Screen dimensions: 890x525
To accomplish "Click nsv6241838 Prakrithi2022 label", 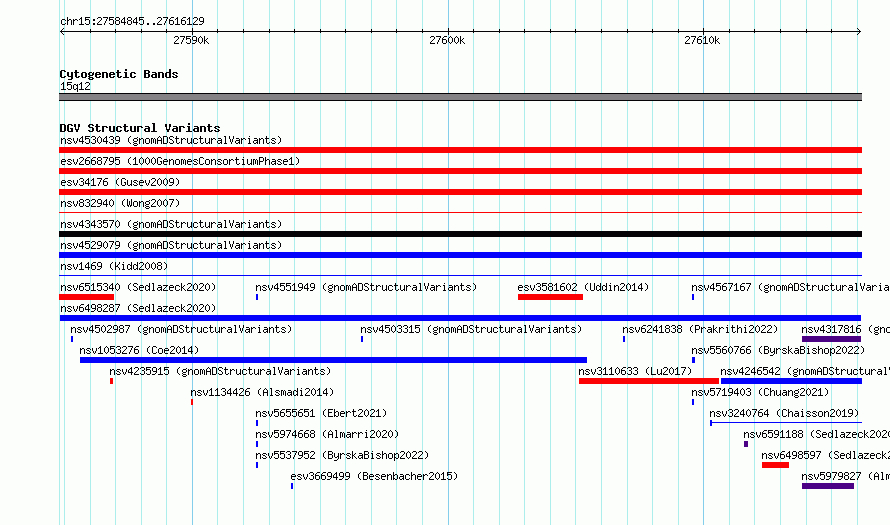I will (700, 329).
